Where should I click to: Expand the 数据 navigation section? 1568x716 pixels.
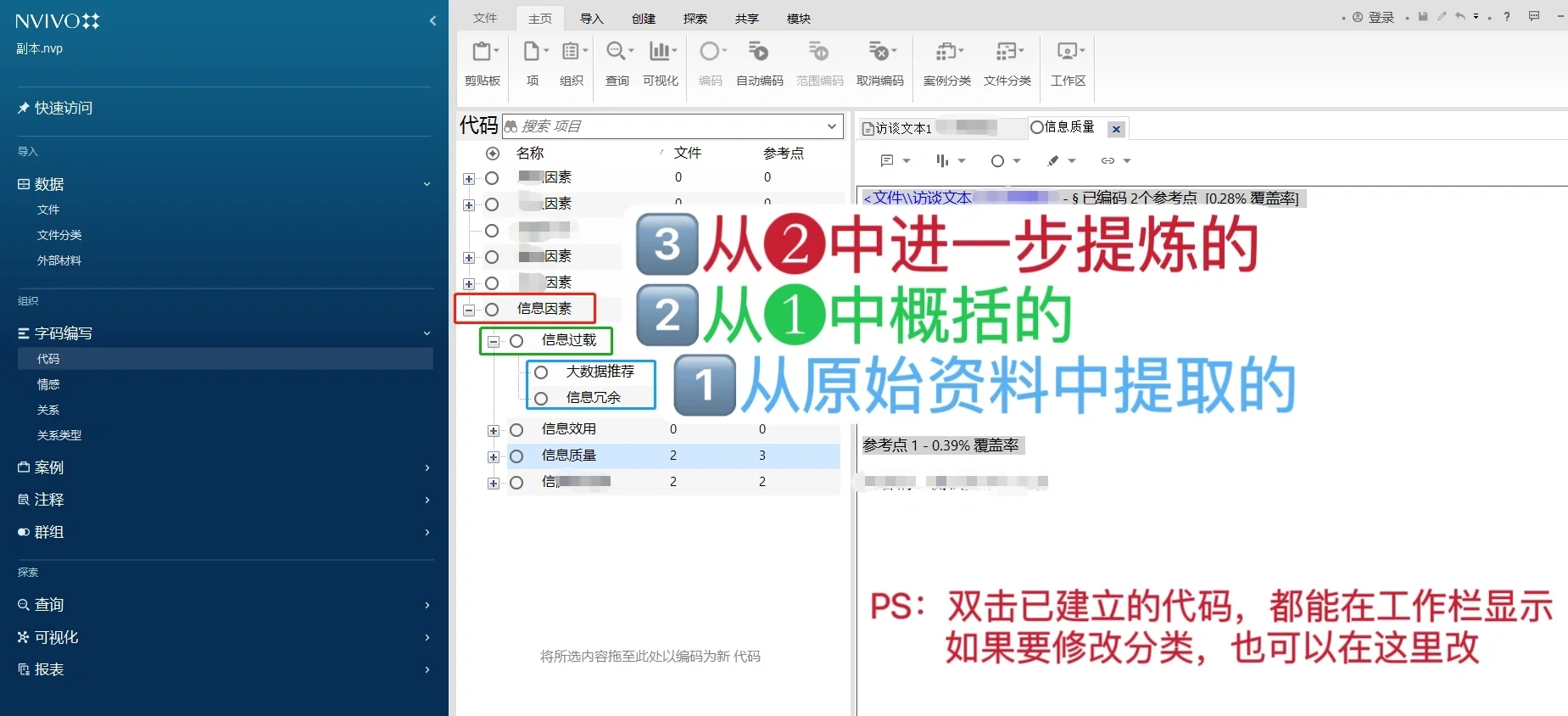[427, 184]
